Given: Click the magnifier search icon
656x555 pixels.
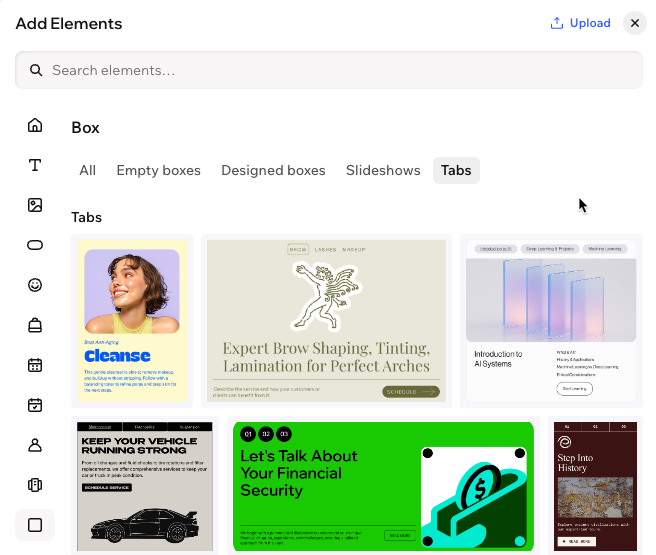Looking at the screenshot, I should click(x=36, y=70).
